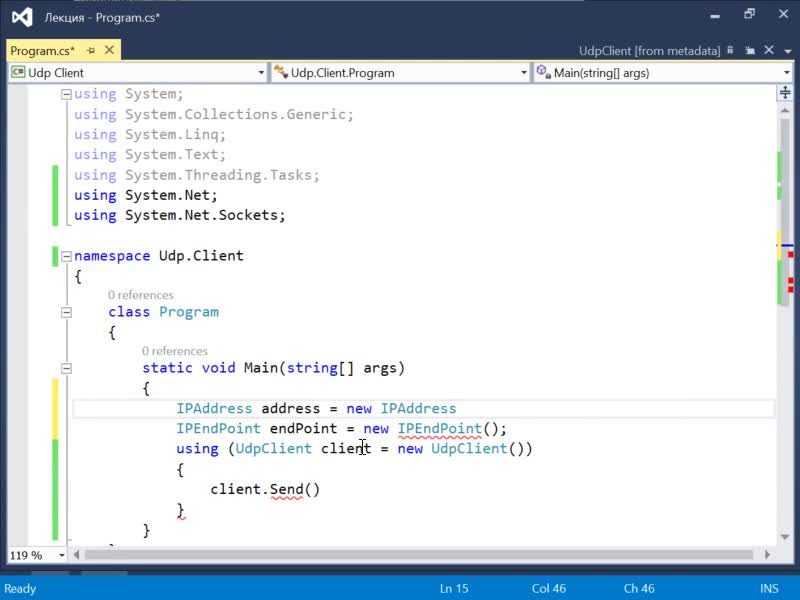Collapse the Main method block

click(66, 368)
